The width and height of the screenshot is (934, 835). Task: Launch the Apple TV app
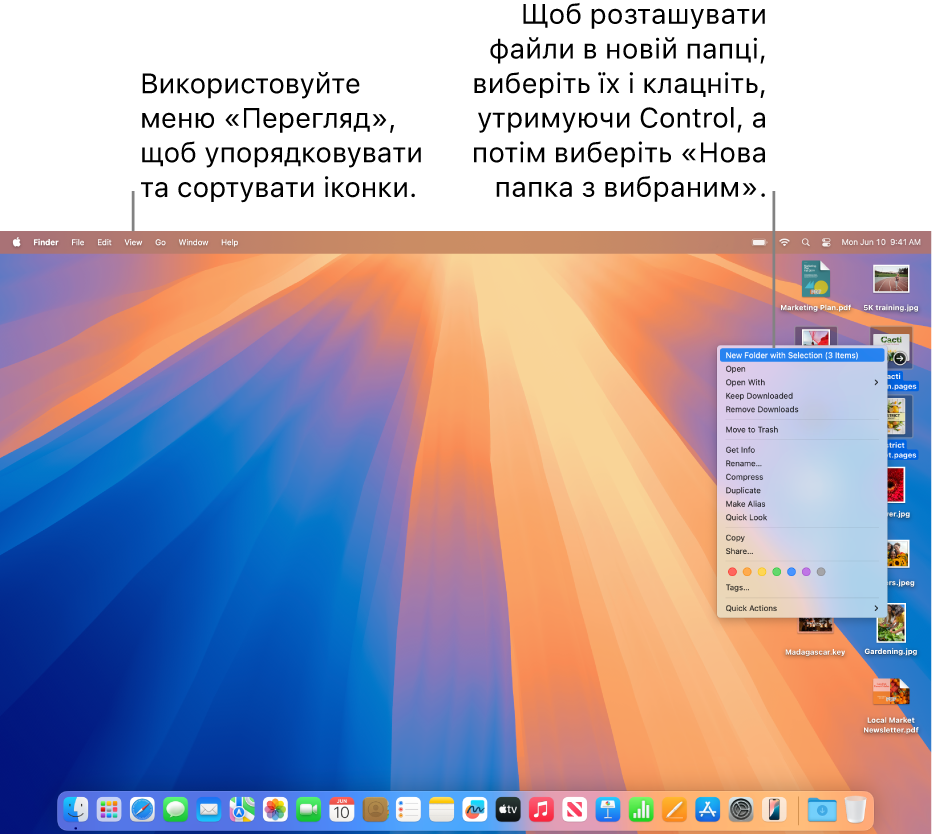[x=508, y=810]
